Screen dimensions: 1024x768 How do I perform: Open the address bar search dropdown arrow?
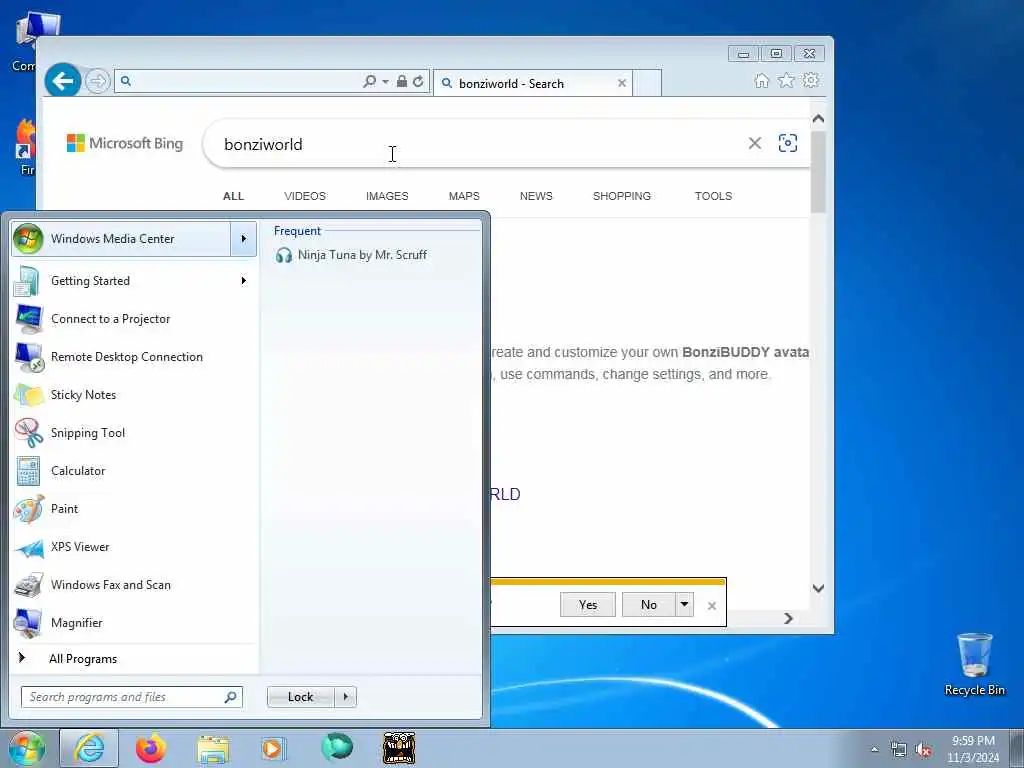click(385, 82)
